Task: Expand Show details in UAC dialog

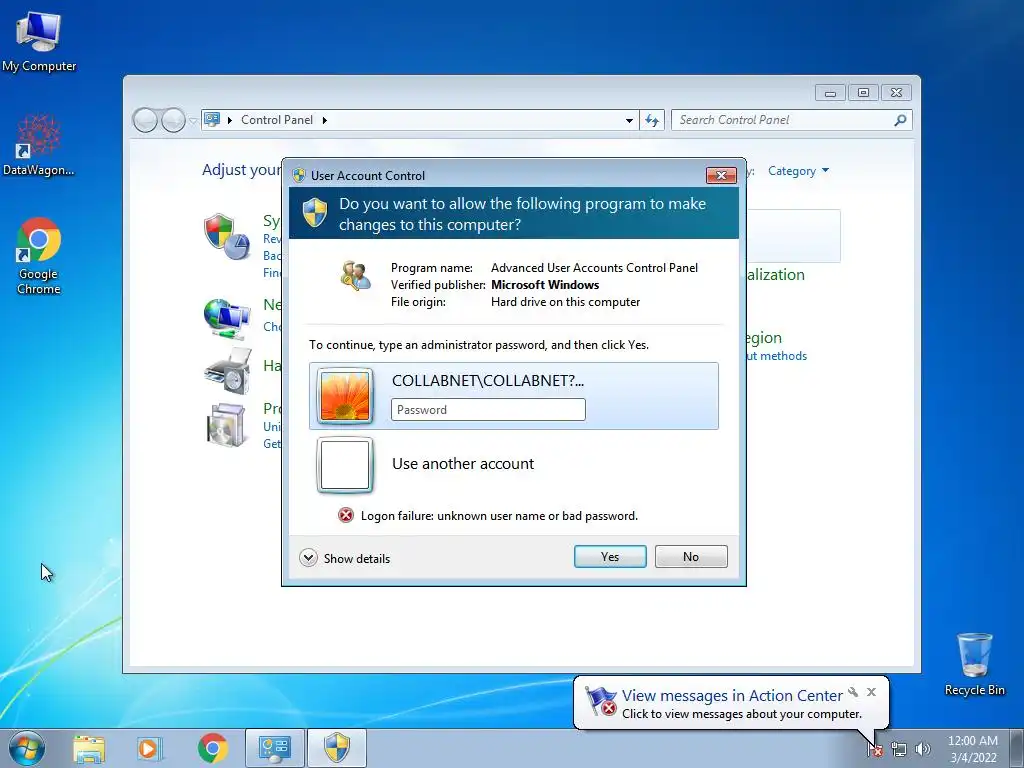Action: [x=345, y=558]
